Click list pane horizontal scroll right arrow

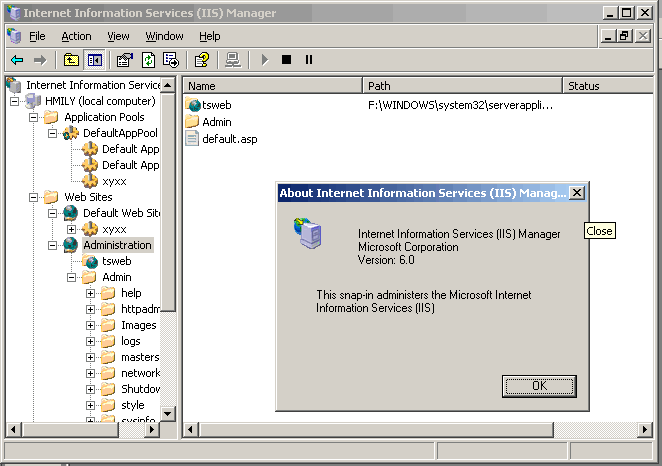(x=645, y=430)
